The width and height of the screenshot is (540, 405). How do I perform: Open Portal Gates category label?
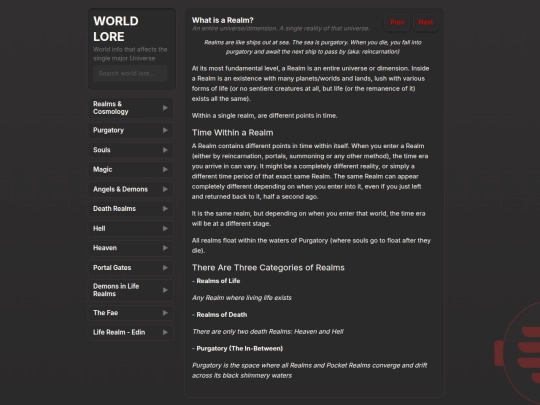click(112, 268)
